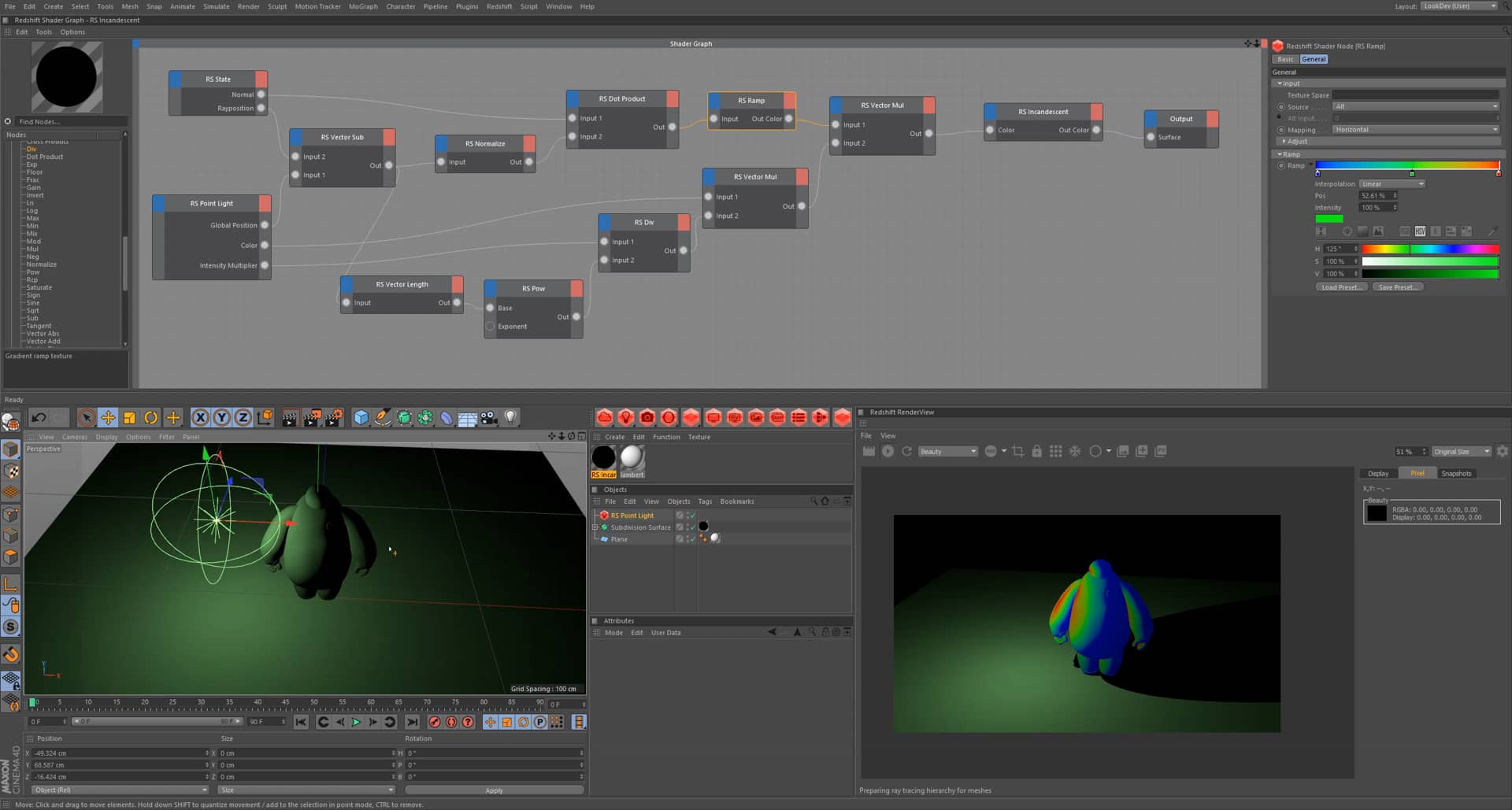Click Redshift light icon in red toolbar
This screenshot has width=1512, height=810.
[x=626, y=417]
